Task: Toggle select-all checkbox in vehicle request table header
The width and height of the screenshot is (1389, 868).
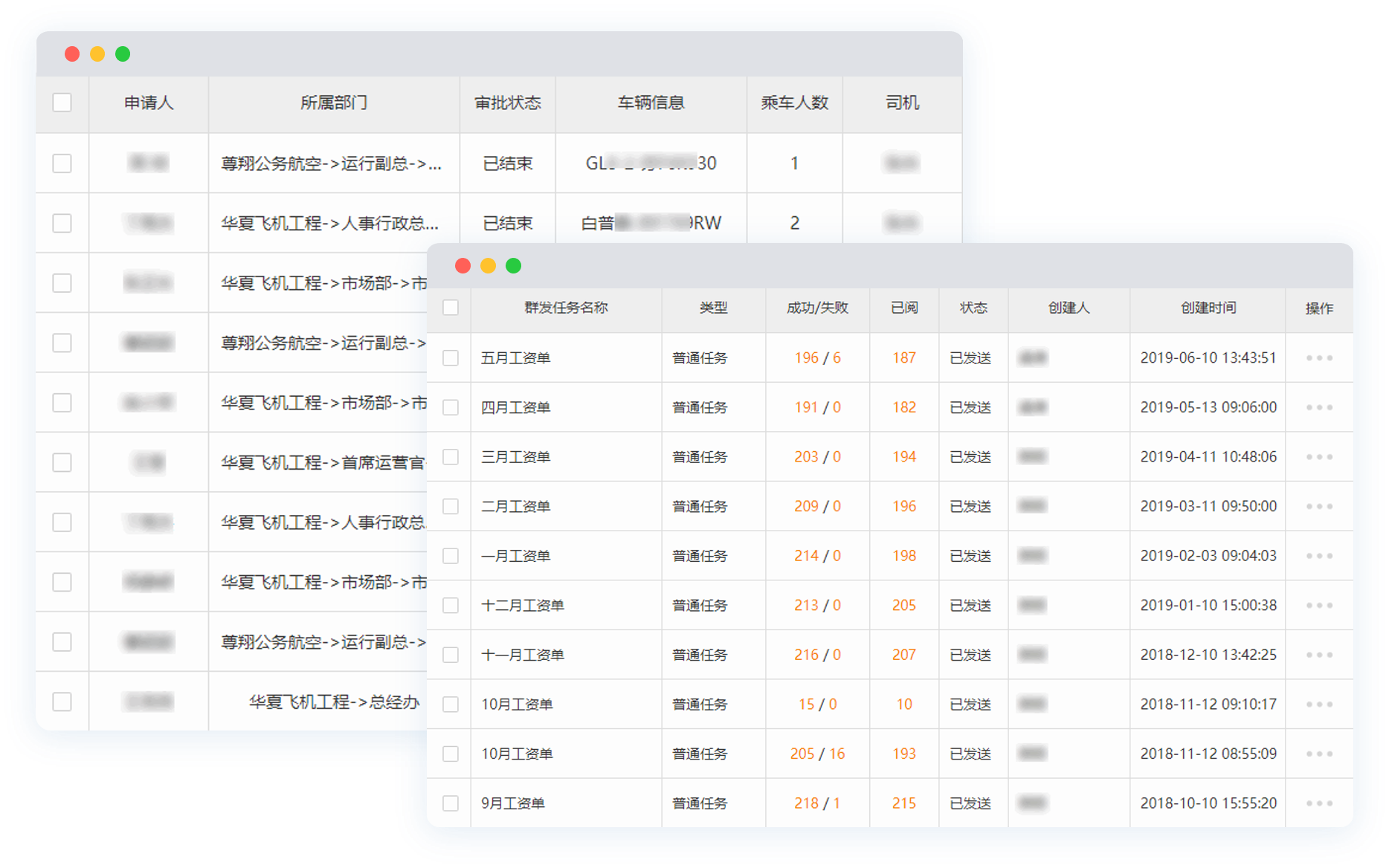Action: pos(62,103)
